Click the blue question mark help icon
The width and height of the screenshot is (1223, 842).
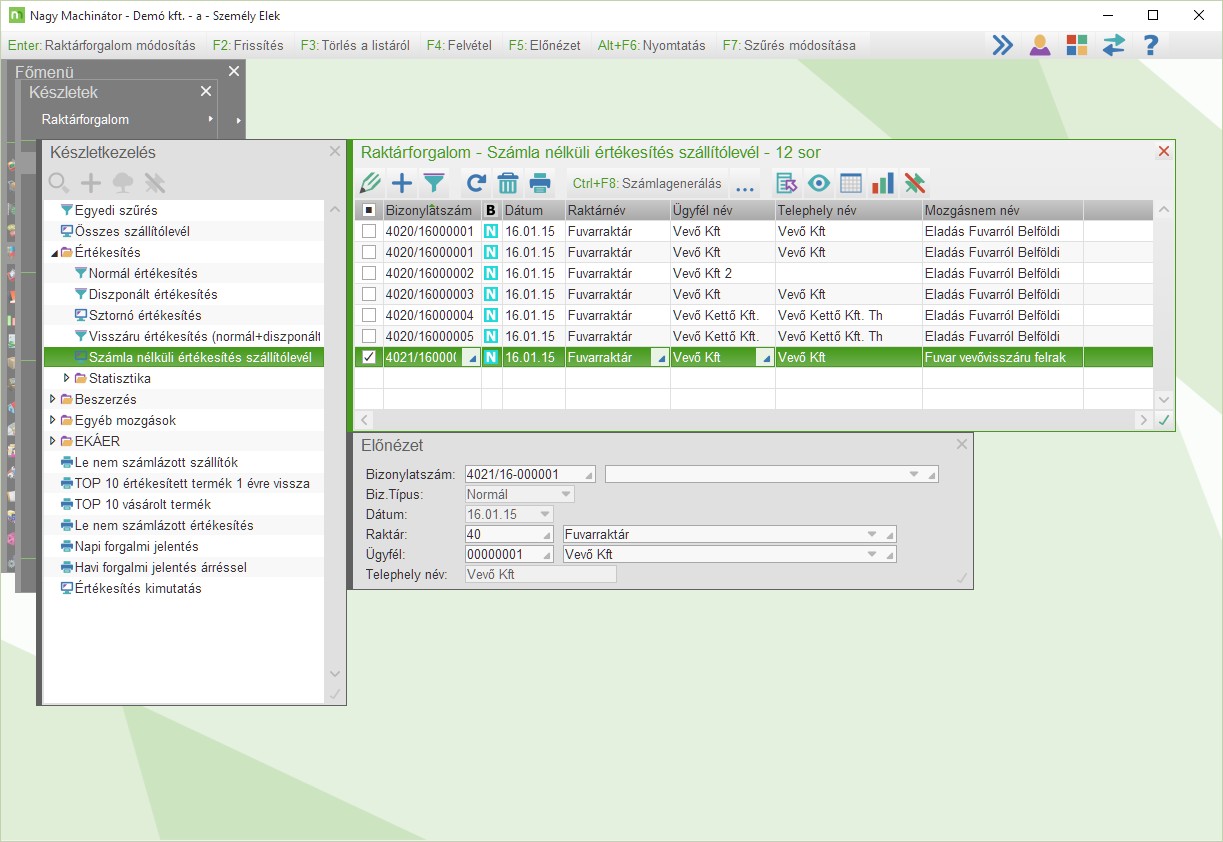coord(1151,45)
